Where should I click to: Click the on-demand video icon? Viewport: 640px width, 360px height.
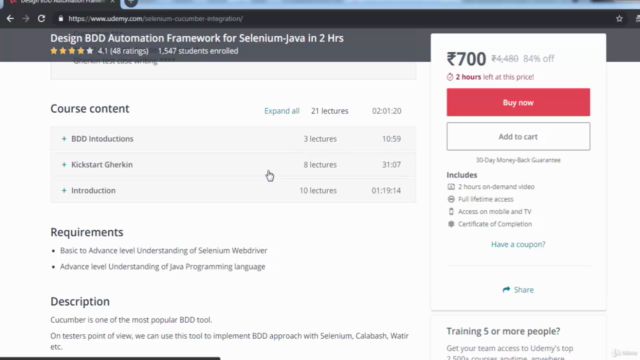(451, 187)
